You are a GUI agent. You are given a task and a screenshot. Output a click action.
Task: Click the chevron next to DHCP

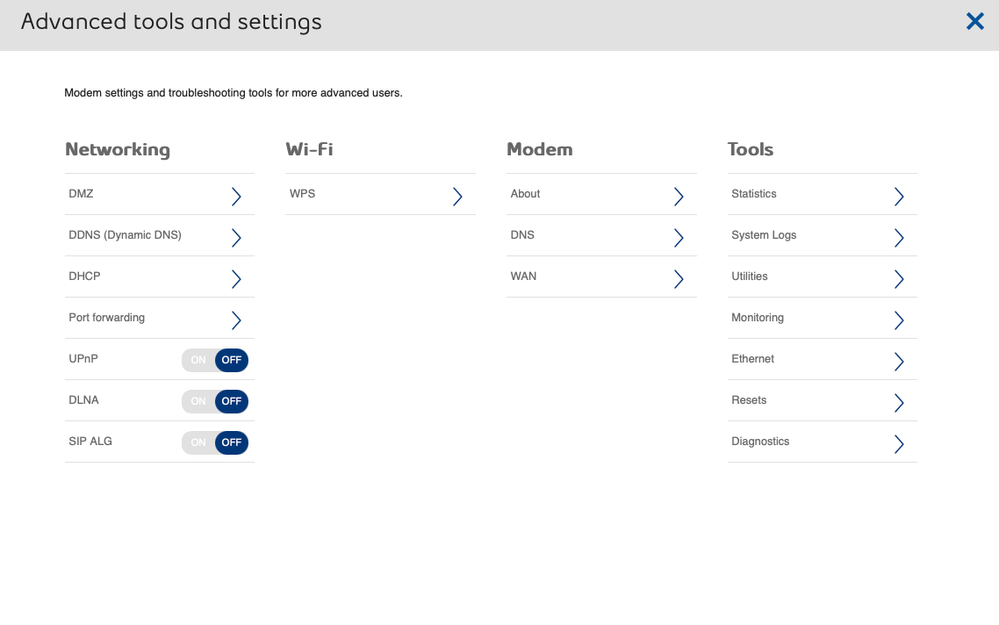pyautogui.click(x=236, y=278)
